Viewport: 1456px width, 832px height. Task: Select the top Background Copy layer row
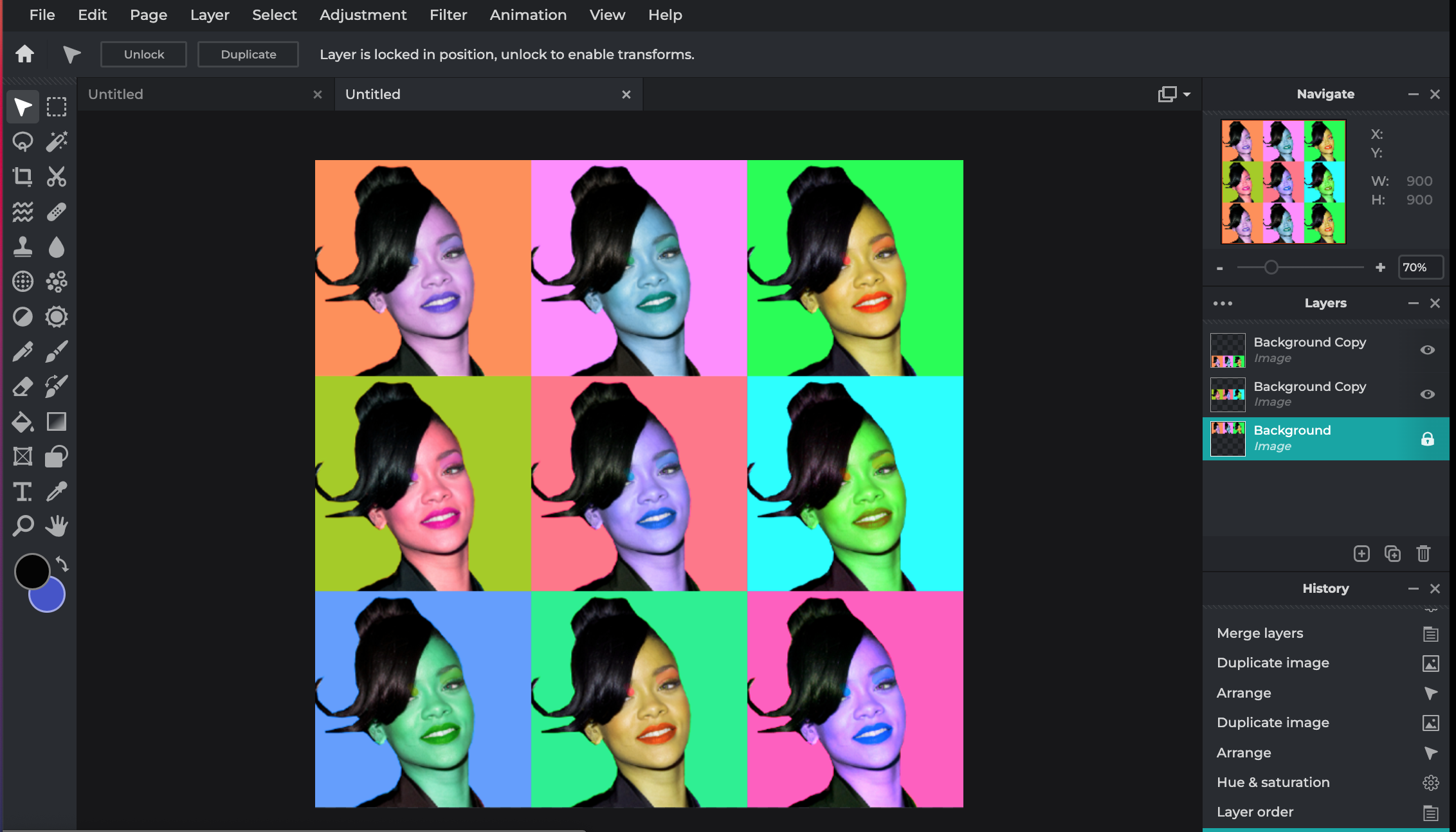click(1326, 350)
